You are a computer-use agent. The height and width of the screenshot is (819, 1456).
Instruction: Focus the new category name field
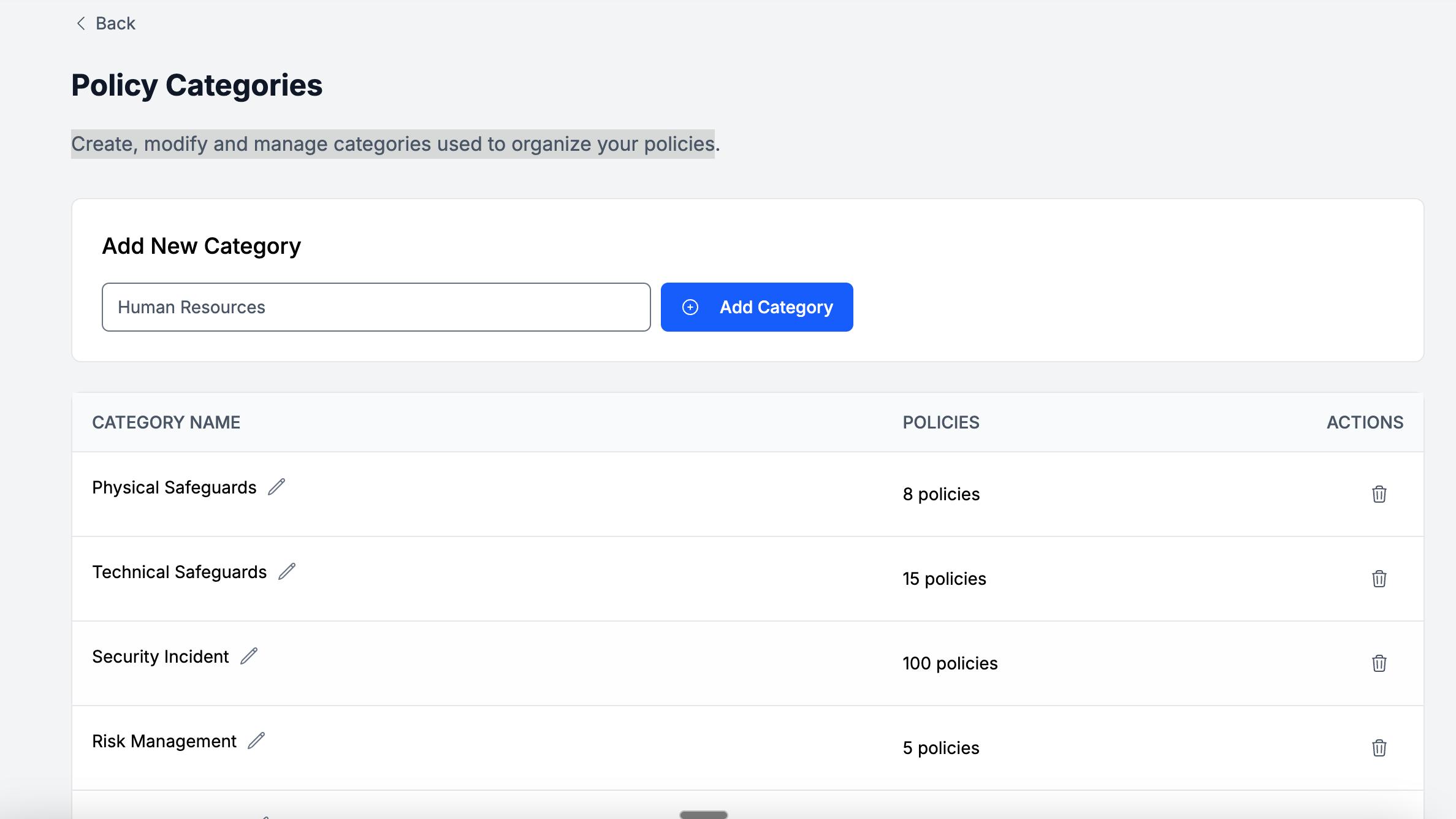click(x=376, y=307)
